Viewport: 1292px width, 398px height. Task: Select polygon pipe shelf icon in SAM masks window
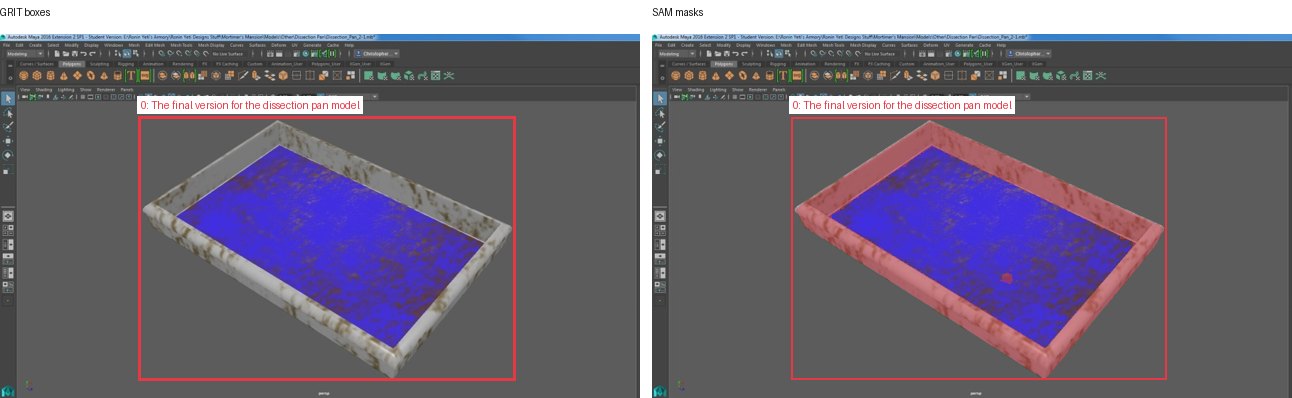pos(769,76)
